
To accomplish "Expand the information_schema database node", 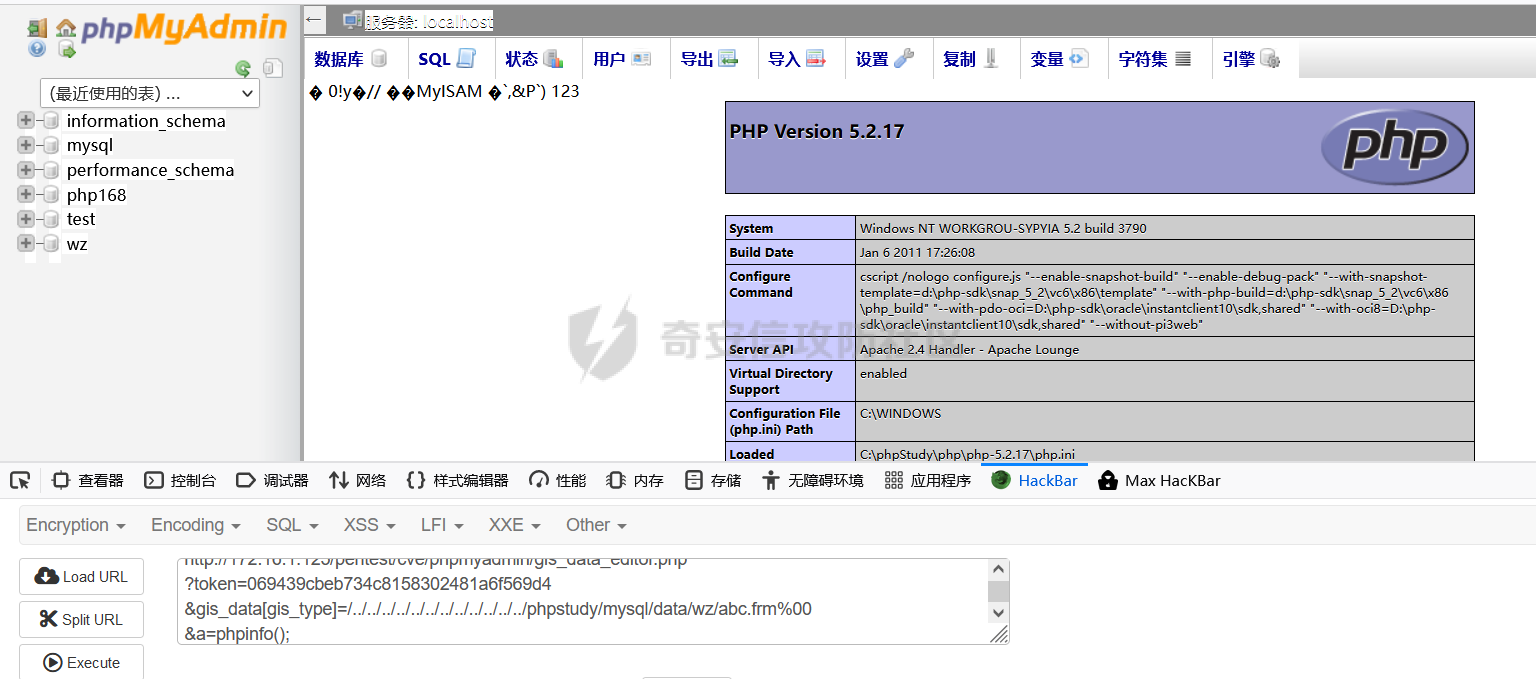I will 26,121.
